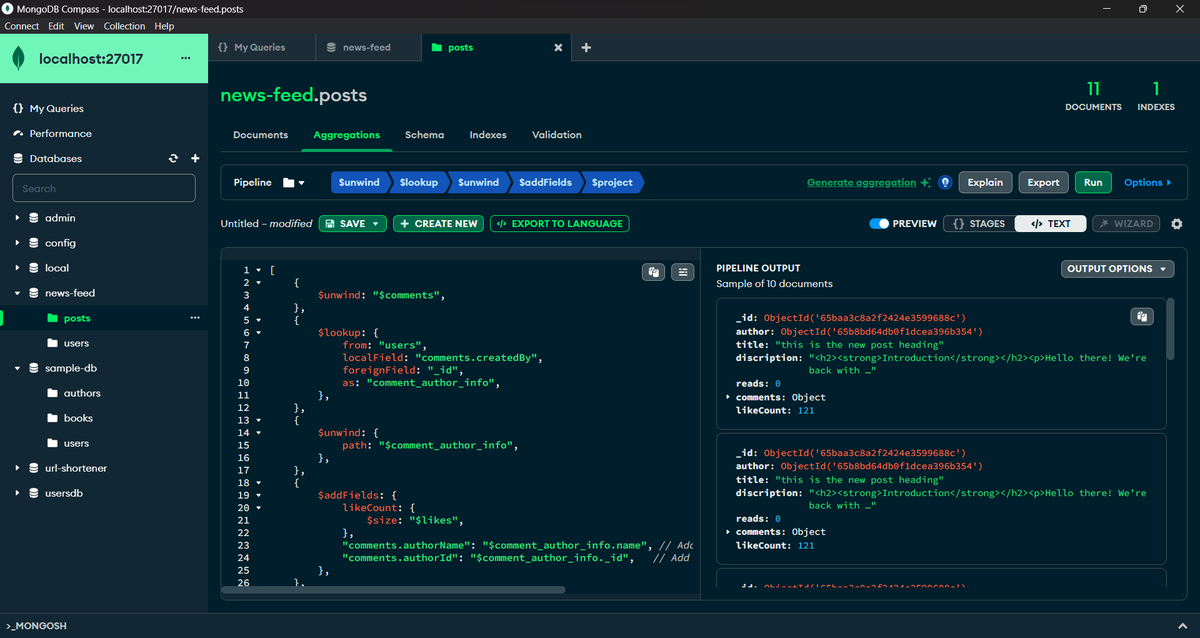Open the Help menu
Screen dimensions: 1200x638
click(164, 26)
